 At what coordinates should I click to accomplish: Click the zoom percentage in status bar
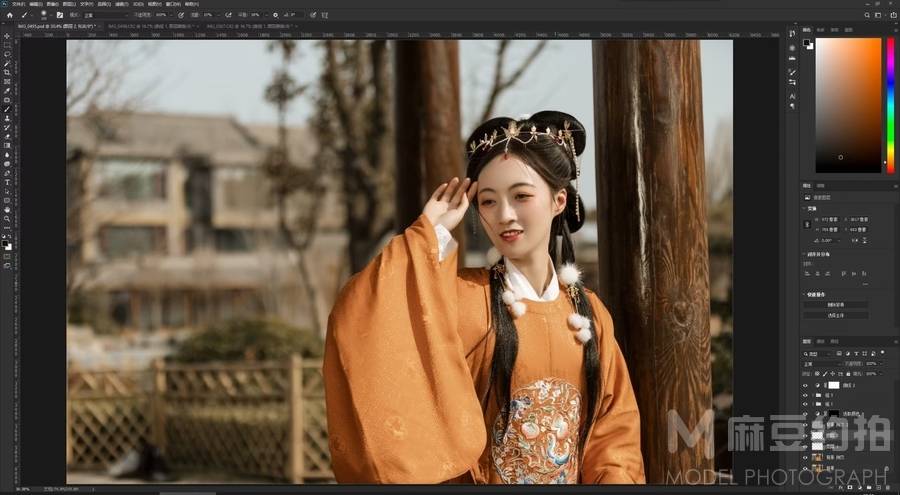[22, 489]
